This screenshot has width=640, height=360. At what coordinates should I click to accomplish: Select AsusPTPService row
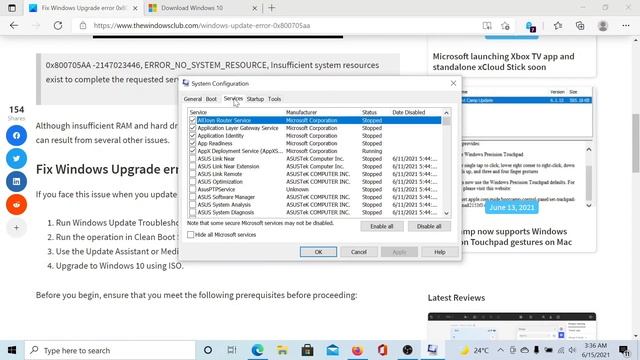pos(315,189)
